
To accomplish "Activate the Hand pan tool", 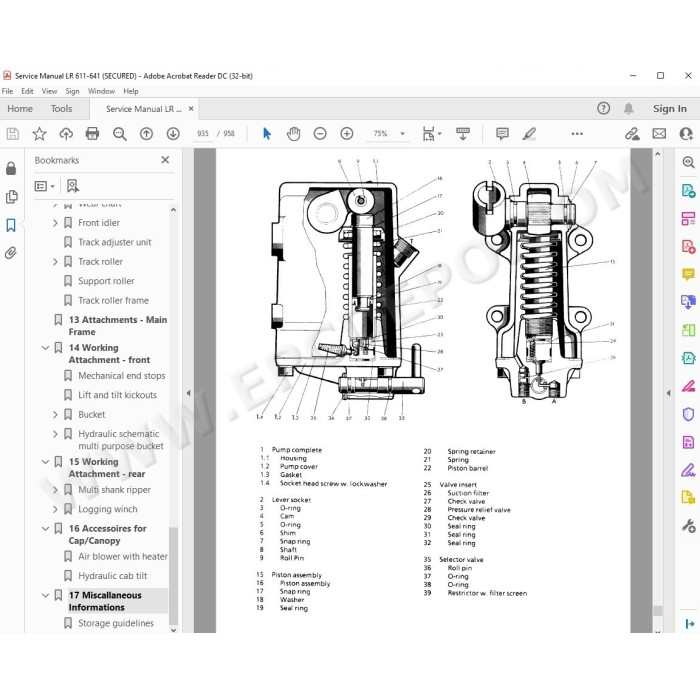I will [x=293, y=133].
